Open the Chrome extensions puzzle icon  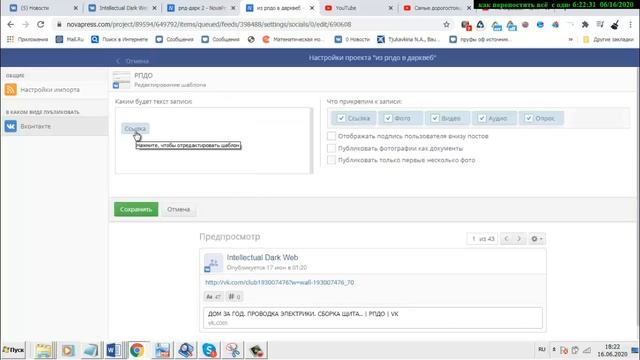[x=585, y=24]
